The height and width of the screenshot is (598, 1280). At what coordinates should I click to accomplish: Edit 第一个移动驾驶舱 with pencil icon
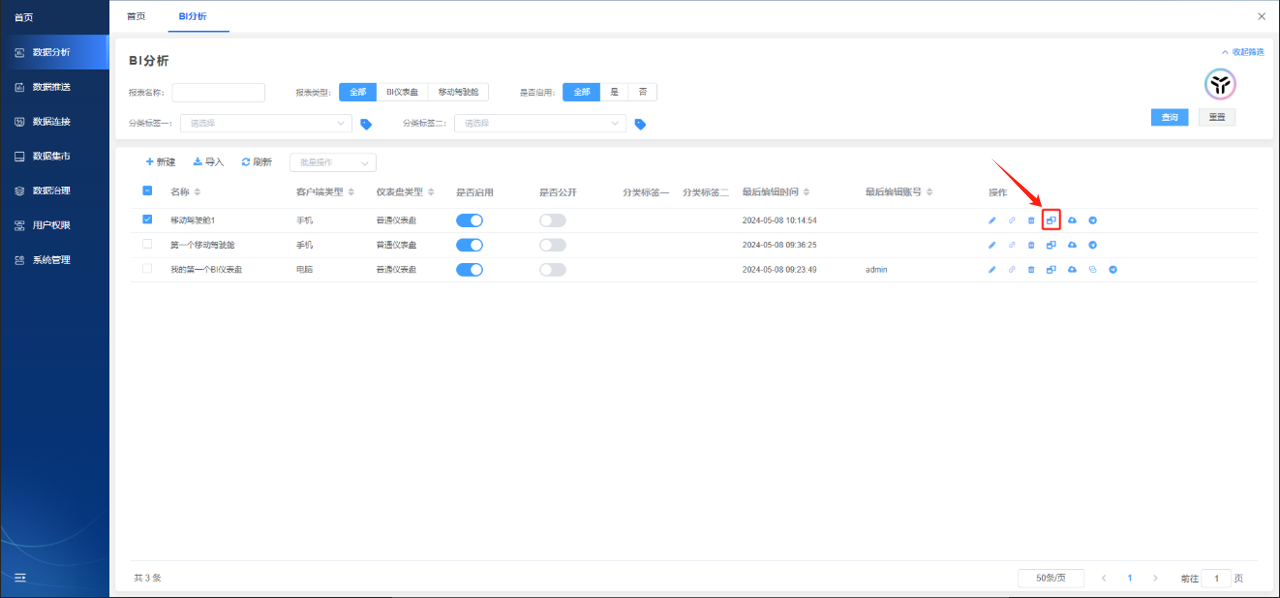pos(992,245)
